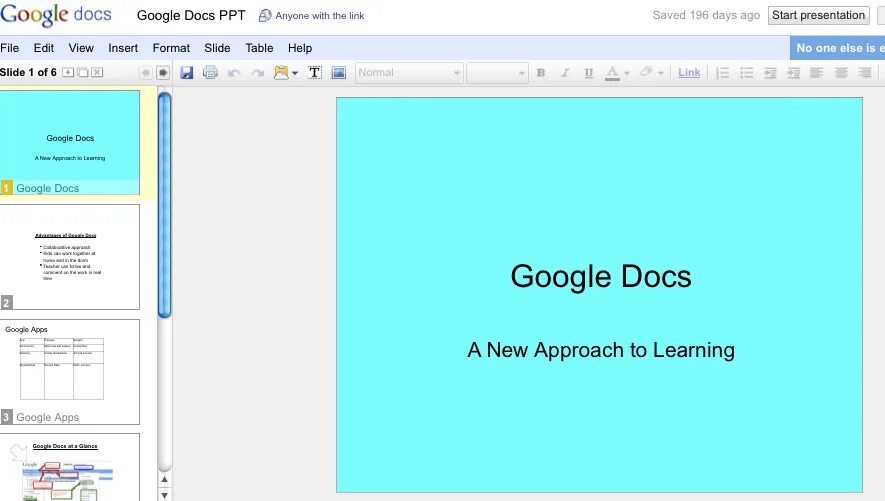Image resolution: width=885 pixels, height=501 pixels.
Task: Click the slide panel scroll up arrow
Action: (x=164, y=480)
